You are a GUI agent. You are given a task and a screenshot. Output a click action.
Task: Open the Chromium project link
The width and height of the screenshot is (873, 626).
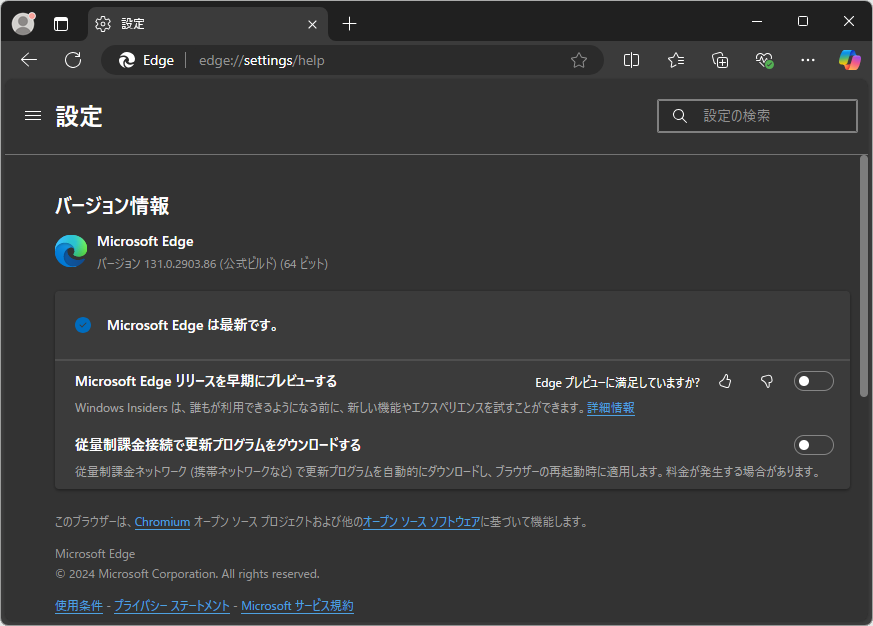click(162, 521)
